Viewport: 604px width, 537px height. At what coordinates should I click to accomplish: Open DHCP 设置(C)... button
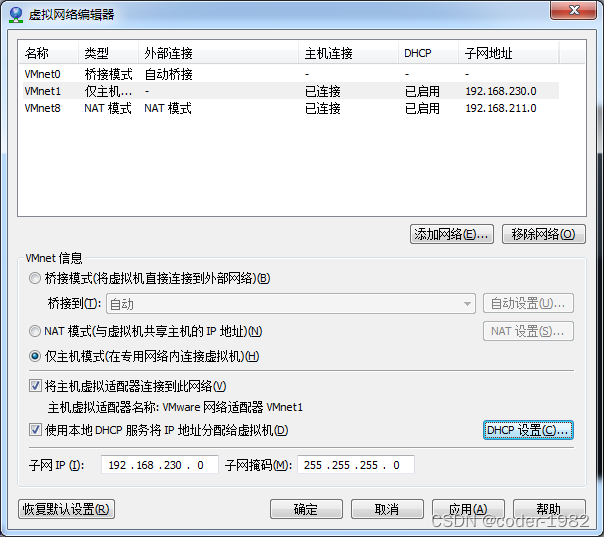point(528,430)
